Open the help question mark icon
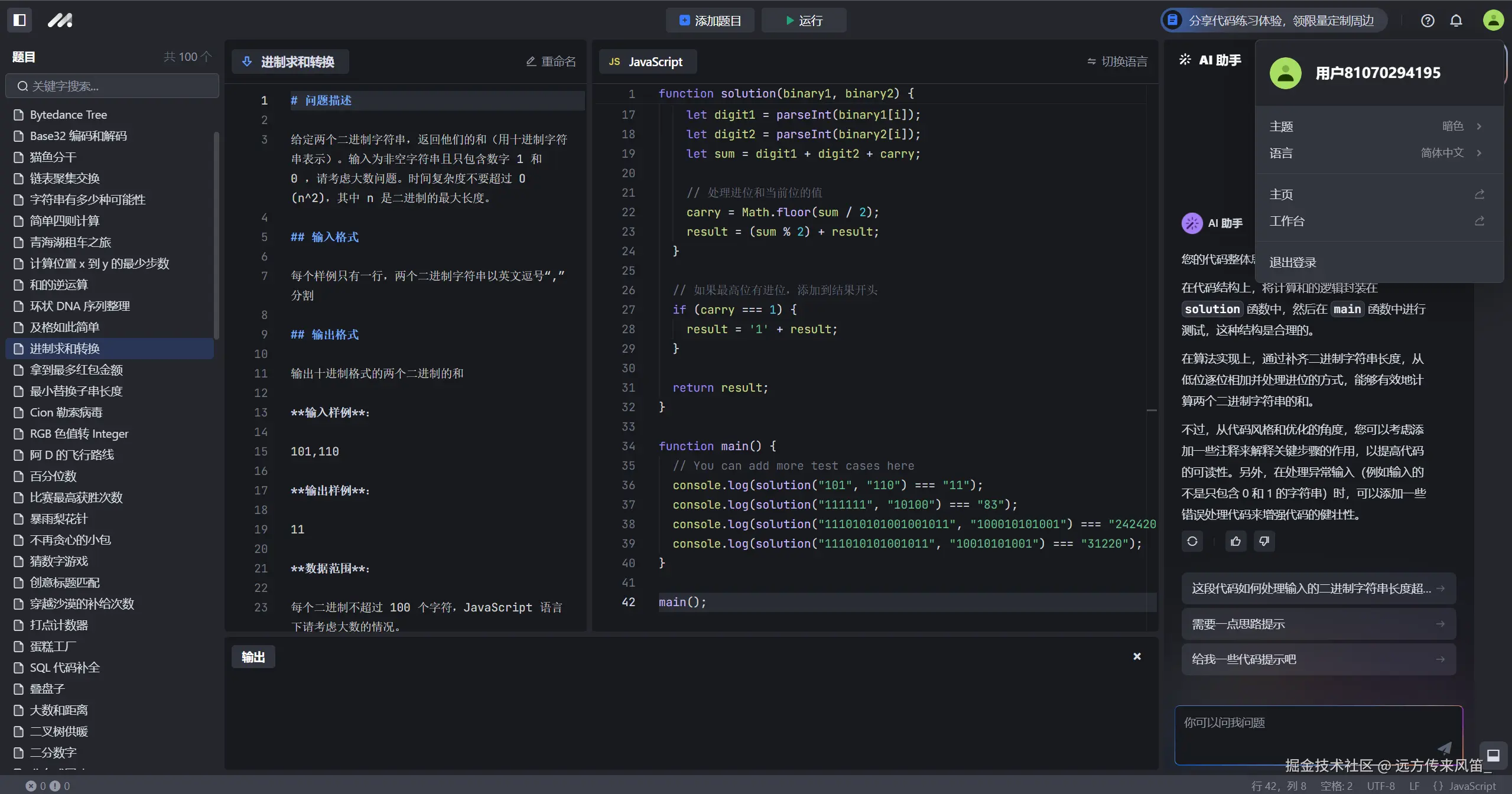1512x794 pixels. (1428, 21)
